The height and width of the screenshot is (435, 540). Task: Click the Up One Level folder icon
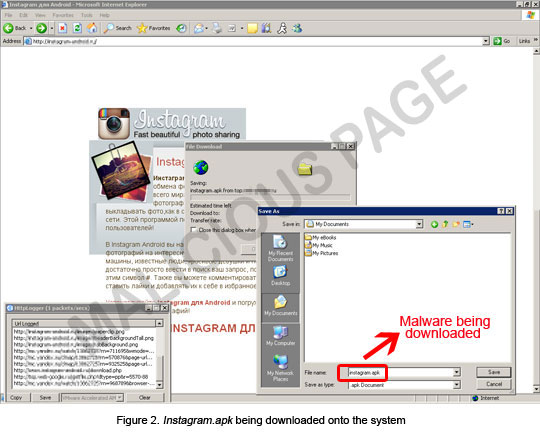point(445,225)
